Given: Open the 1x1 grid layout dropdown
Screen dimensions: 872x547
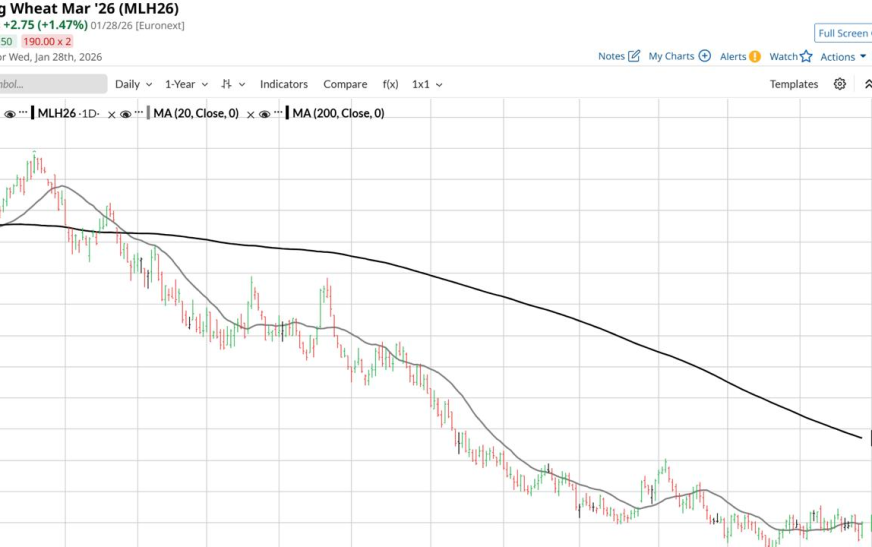Looking at the screenshot, I should (427, 84).
